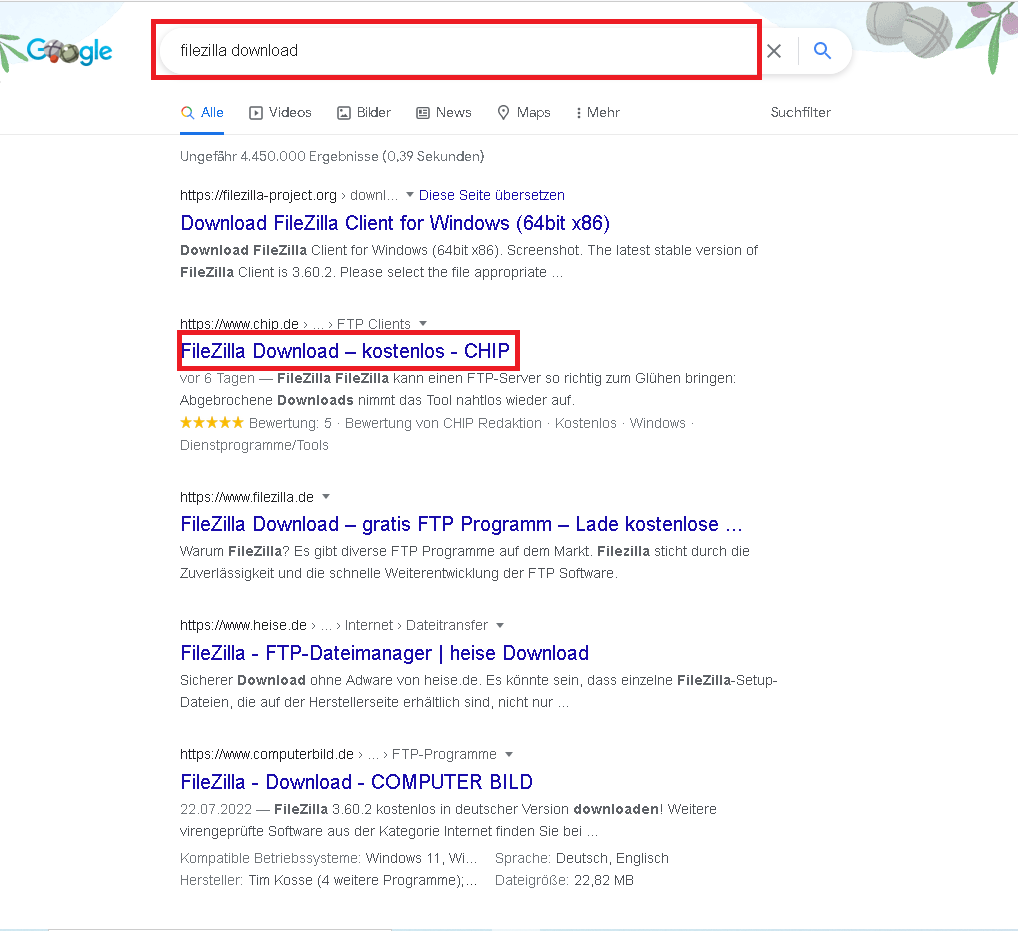The height and width of the screenshot is (931, 1018).
Task: Click the Alle tab magnifier icon
Action: 188,113
